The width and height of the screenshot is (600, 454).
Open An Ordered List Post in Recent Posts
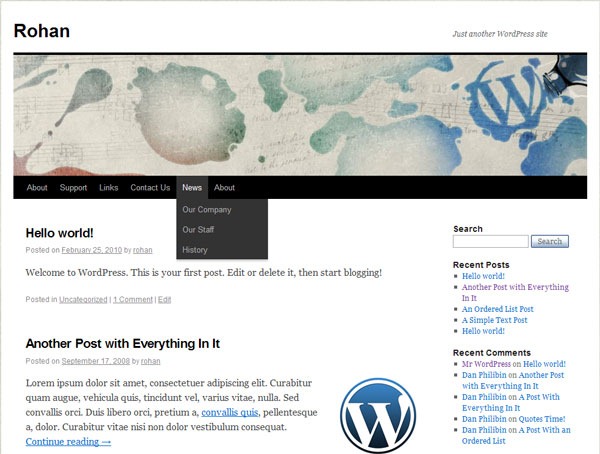[497, 309]
